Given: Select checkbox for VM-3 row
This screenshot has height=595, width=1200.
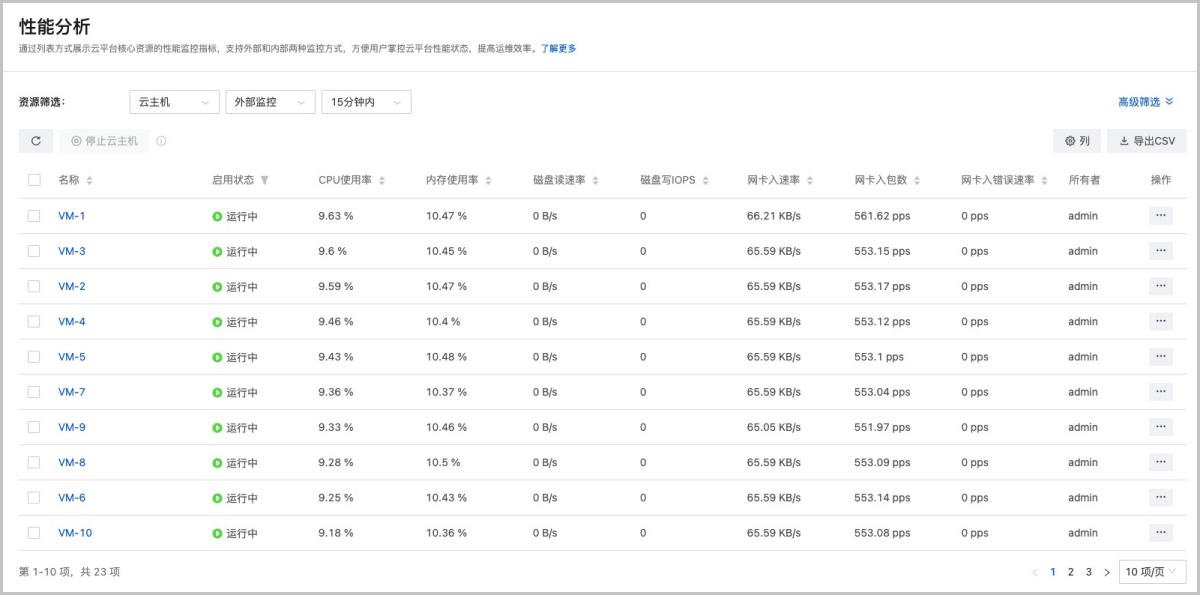Looking at the screenshot, I should click(35, 251).
